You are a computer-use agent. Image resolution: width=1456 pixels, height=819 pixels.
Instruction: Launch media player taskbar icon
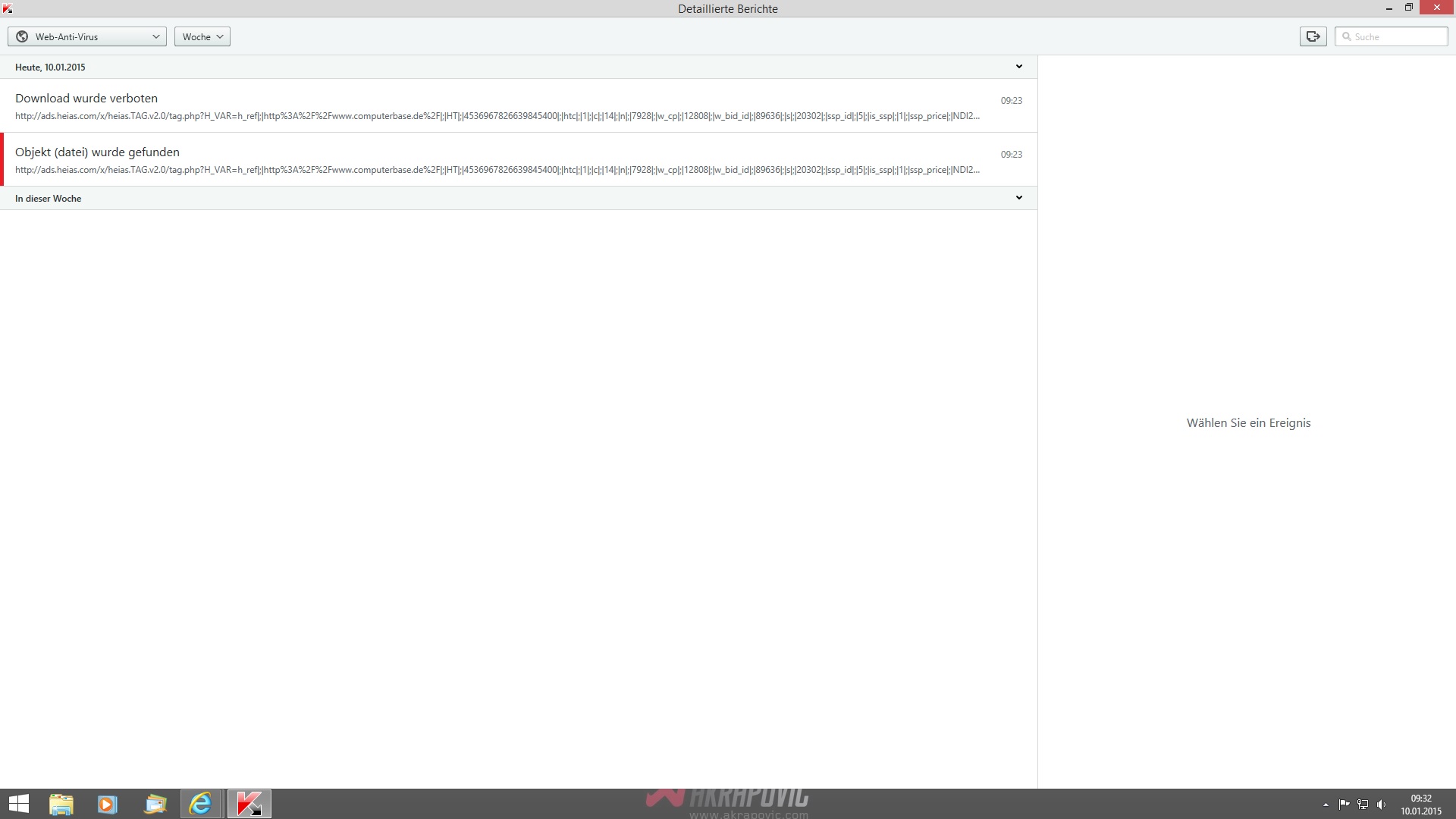pyautogui.click(x=108, y=804)
